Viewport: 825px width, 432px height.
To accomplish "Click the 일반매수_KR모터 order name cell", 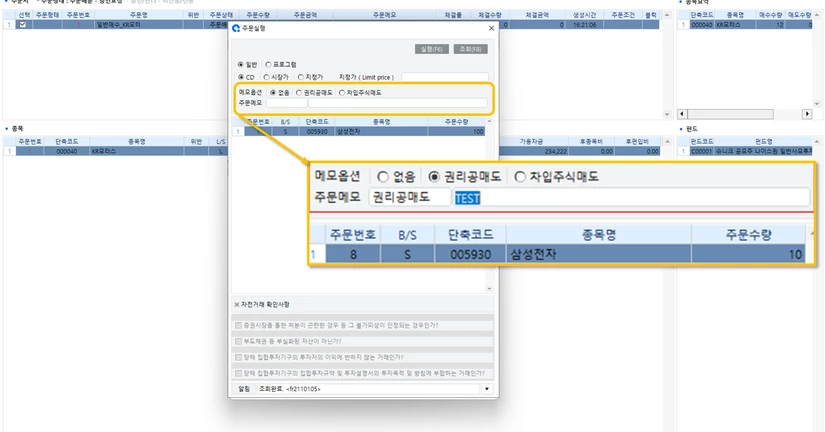I will click(x=139, y=25).
